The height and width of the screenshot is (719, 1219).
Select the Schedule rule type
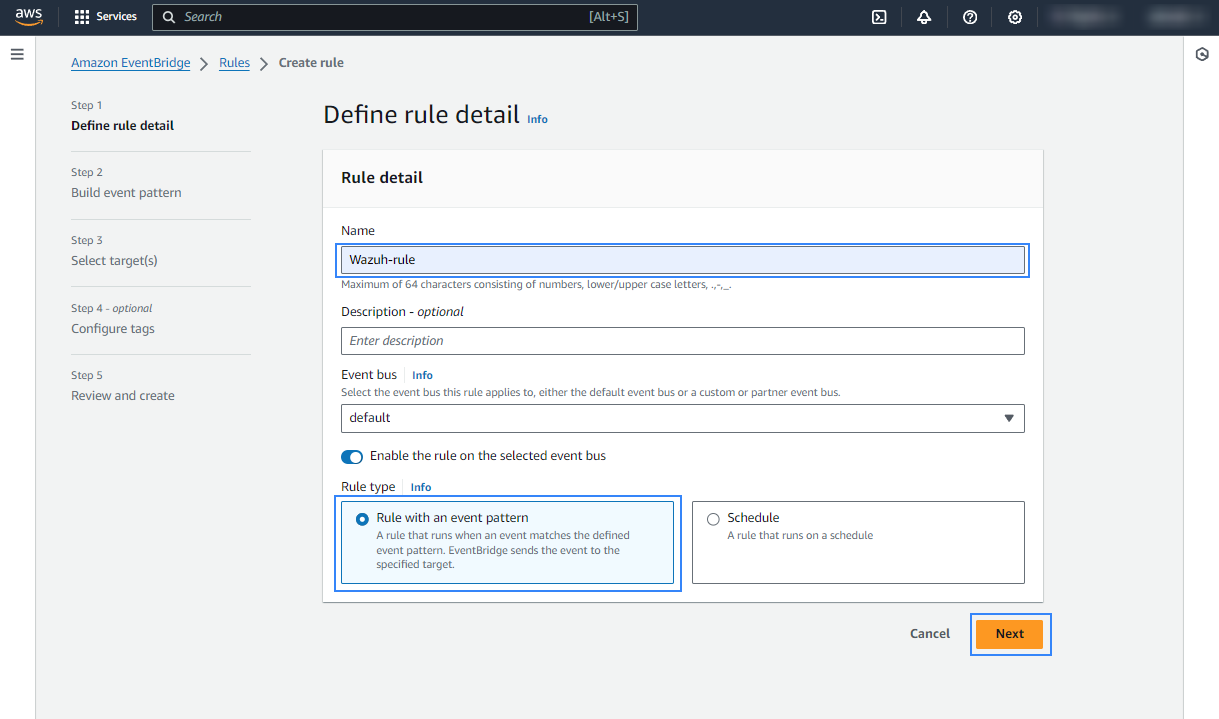click(x=713, y=519)
